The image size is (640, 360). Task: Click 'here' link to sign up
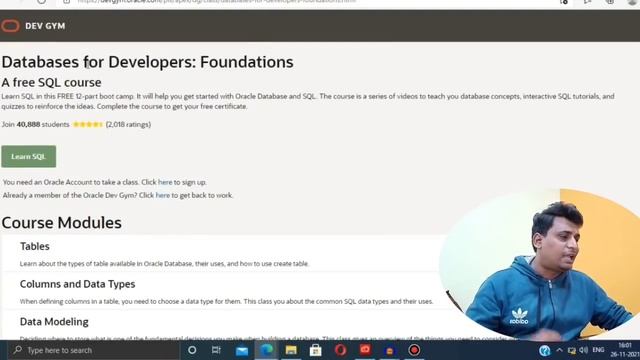click(165, 182)
